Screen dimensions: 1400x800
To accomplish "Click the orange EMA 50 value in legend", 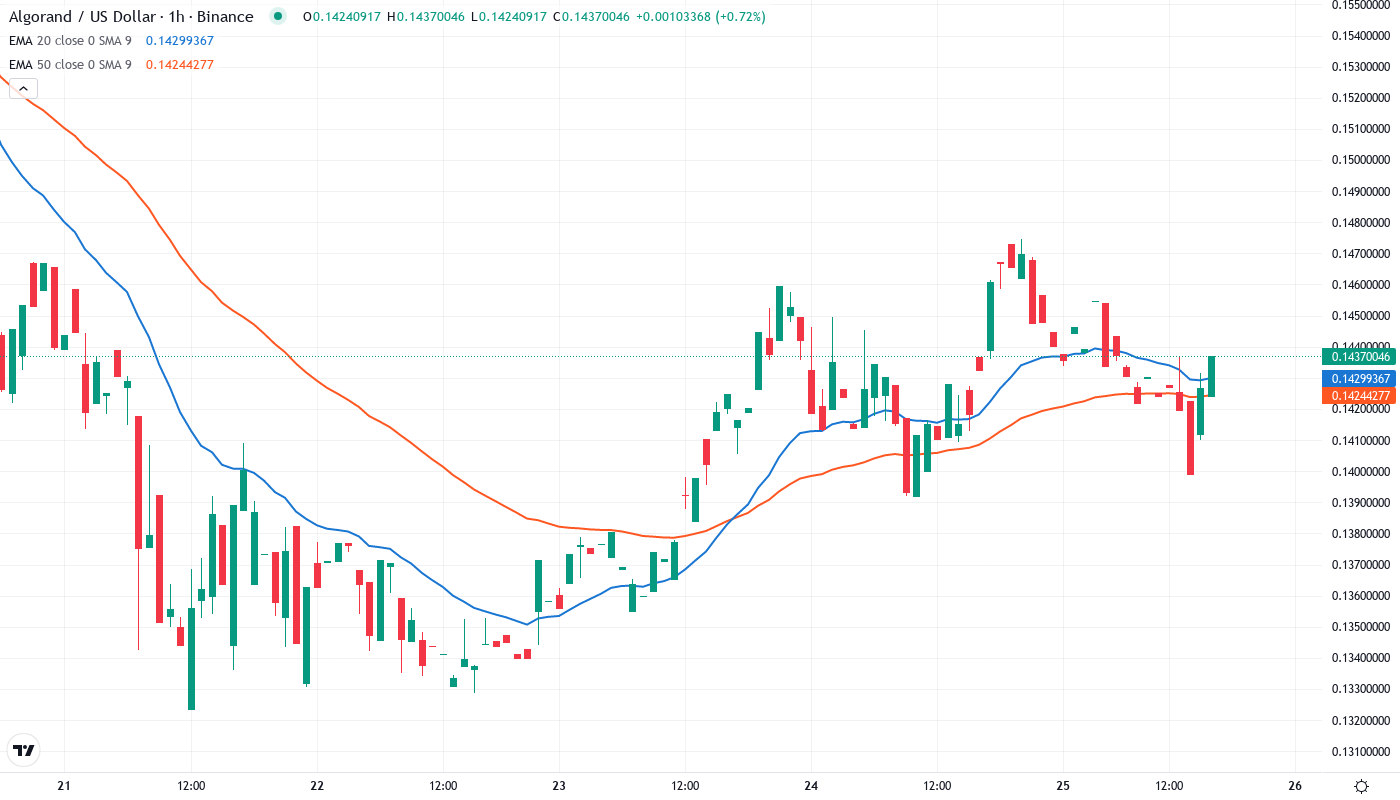I will pos(180,65).
